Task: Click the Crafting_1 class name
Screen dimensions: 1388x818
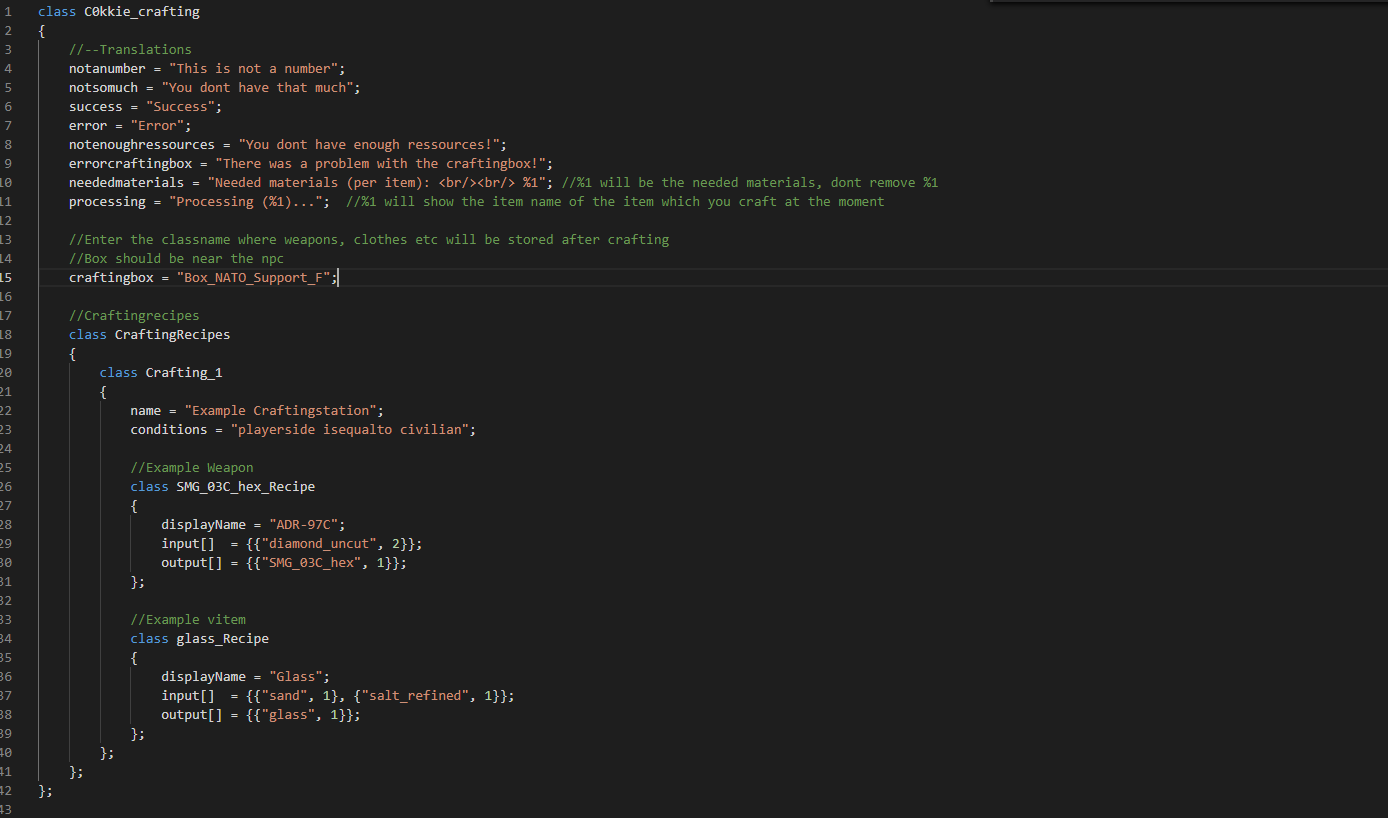Action: click(x=184, y=372)
